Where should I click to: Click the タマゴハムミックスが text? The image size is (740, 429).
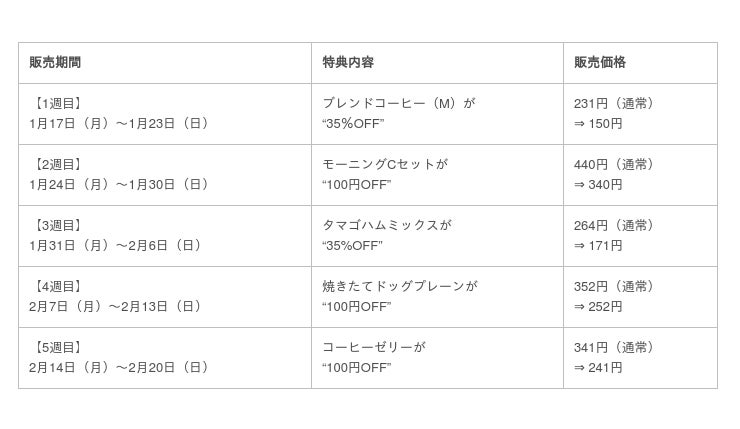pyautogui.click(x=387, y=225)
